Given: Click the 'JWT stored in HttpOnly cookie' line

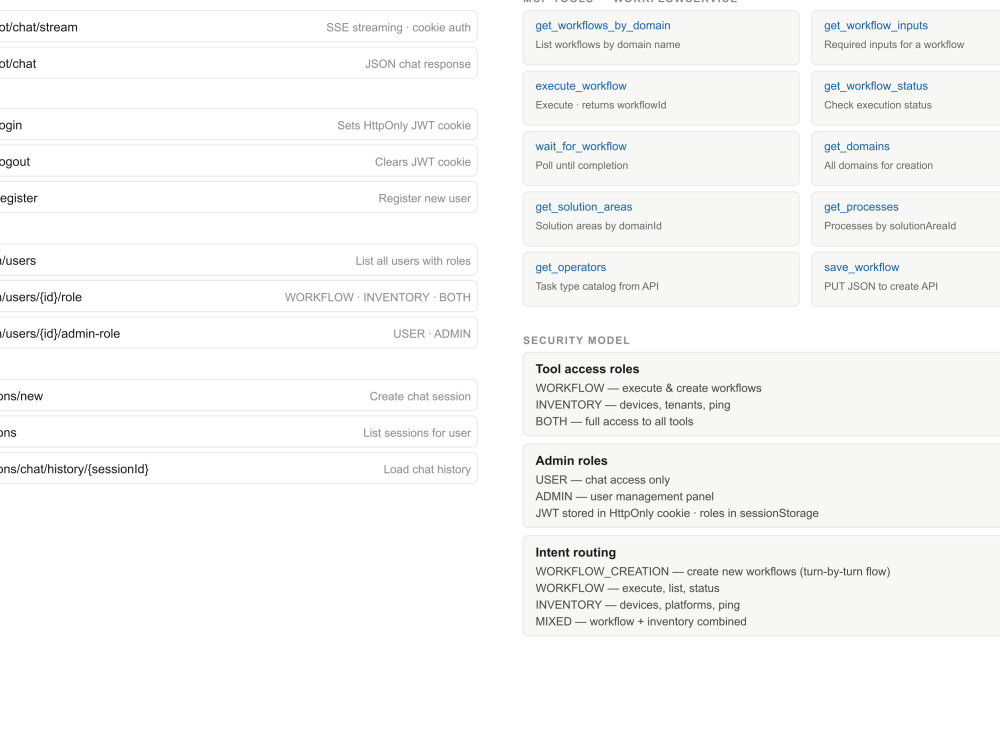Looking at the screenshot, I should [x=677, y=513].
